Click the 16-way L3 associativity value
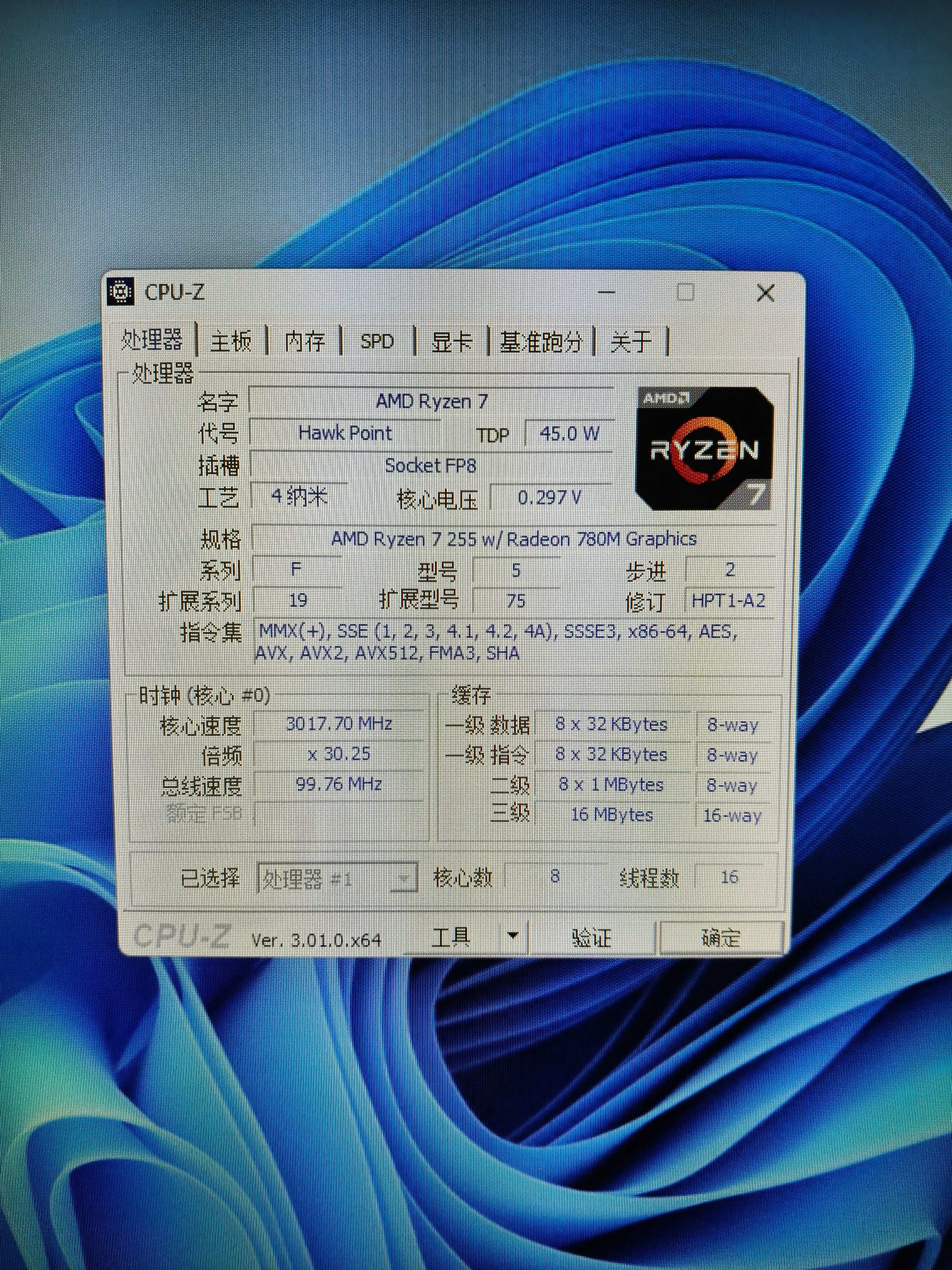The image size is (952, 1270). coord(732,815)
